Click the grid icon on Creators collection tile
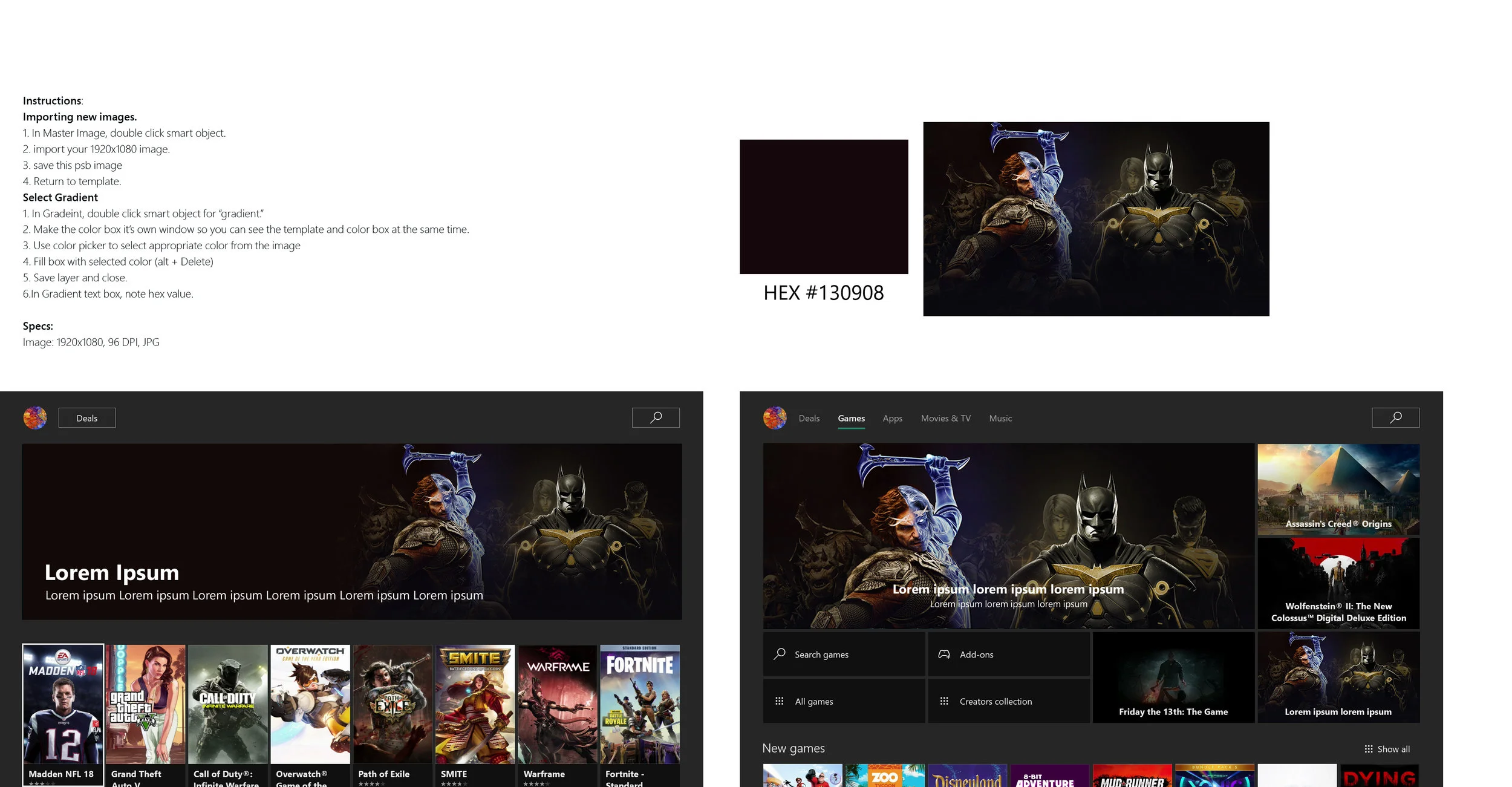 pyautogui.click(x=944, y=701)
